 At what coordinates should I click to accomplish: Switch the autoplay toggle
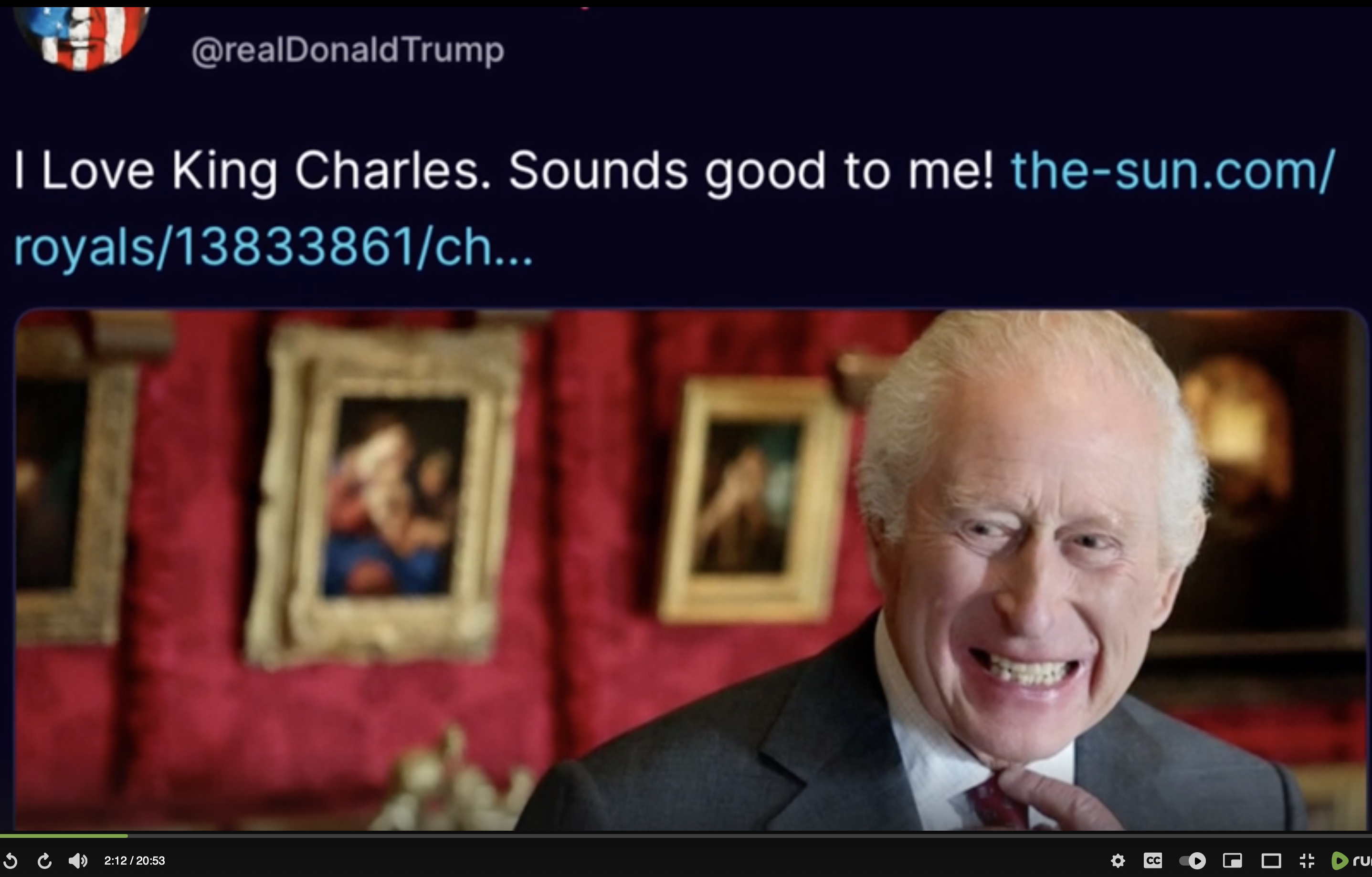tap(1193, 860)
